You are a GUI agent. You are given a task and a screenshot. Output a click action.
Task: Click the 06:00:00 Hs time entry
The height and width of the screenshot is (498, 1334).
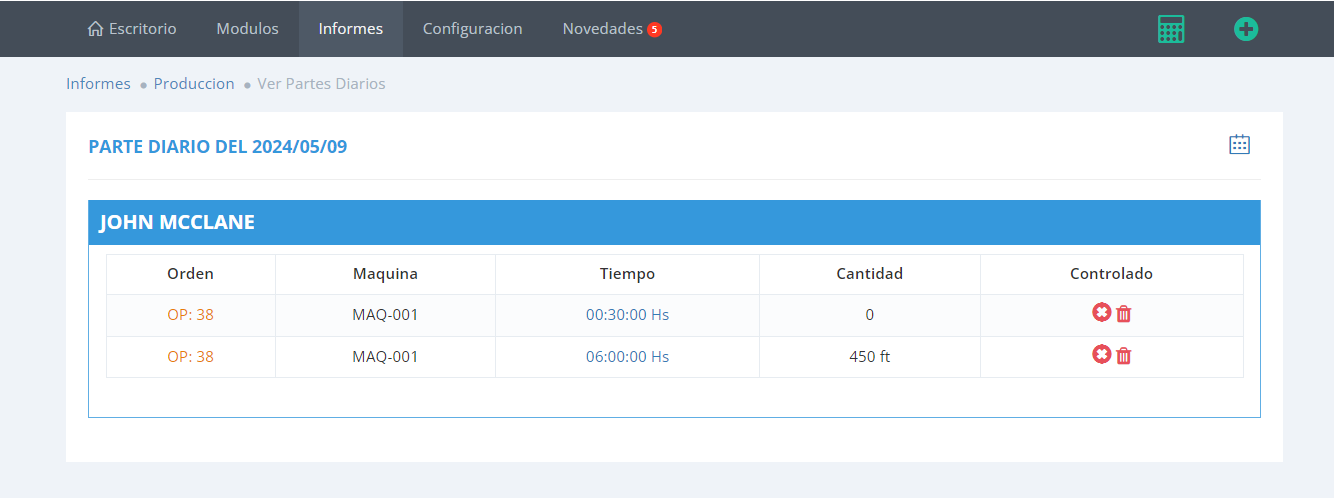[627, 357]
